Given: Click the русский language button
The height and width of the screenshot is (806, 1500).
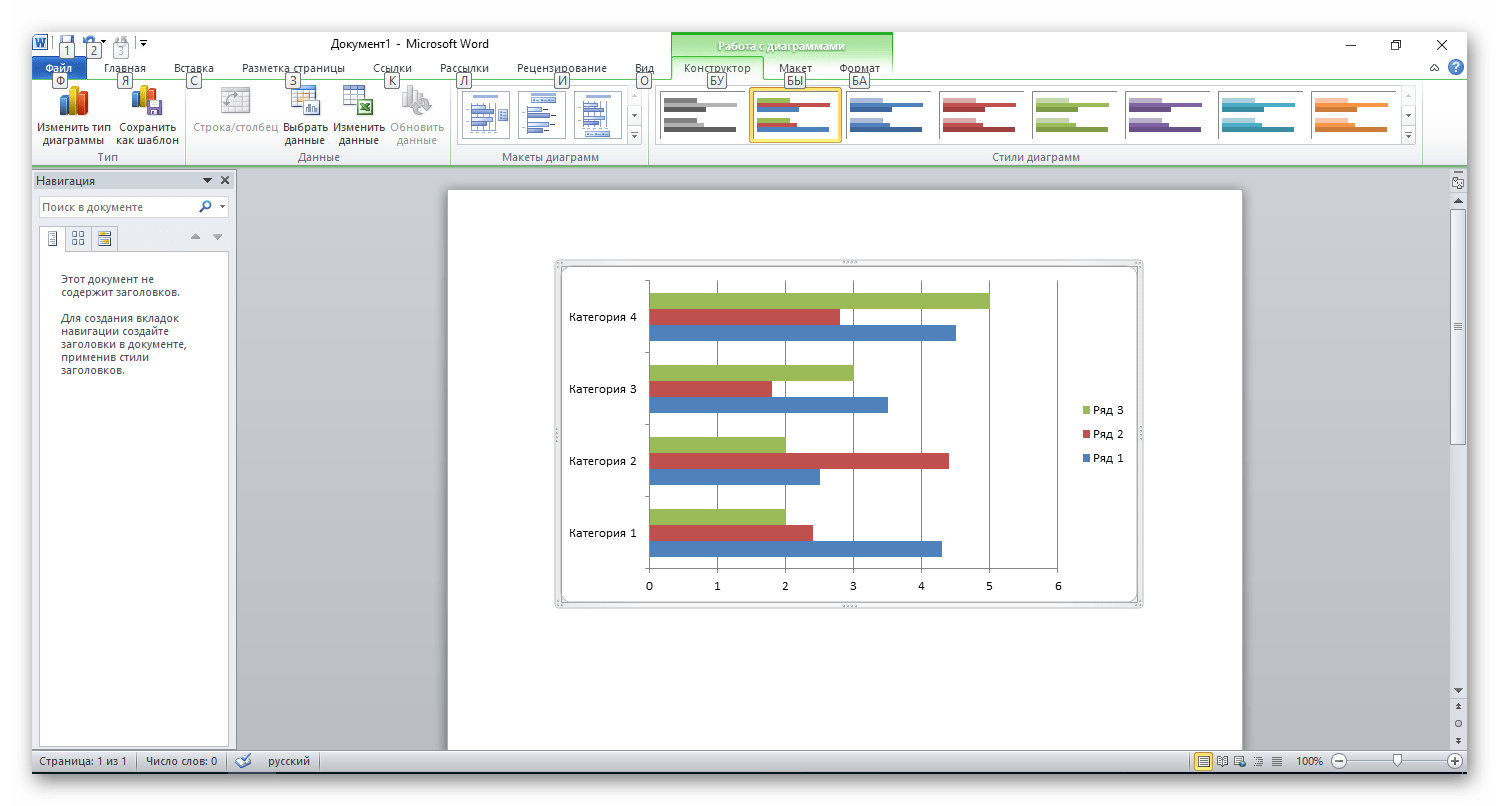Looking at the screenshot, I should (288, 761).
